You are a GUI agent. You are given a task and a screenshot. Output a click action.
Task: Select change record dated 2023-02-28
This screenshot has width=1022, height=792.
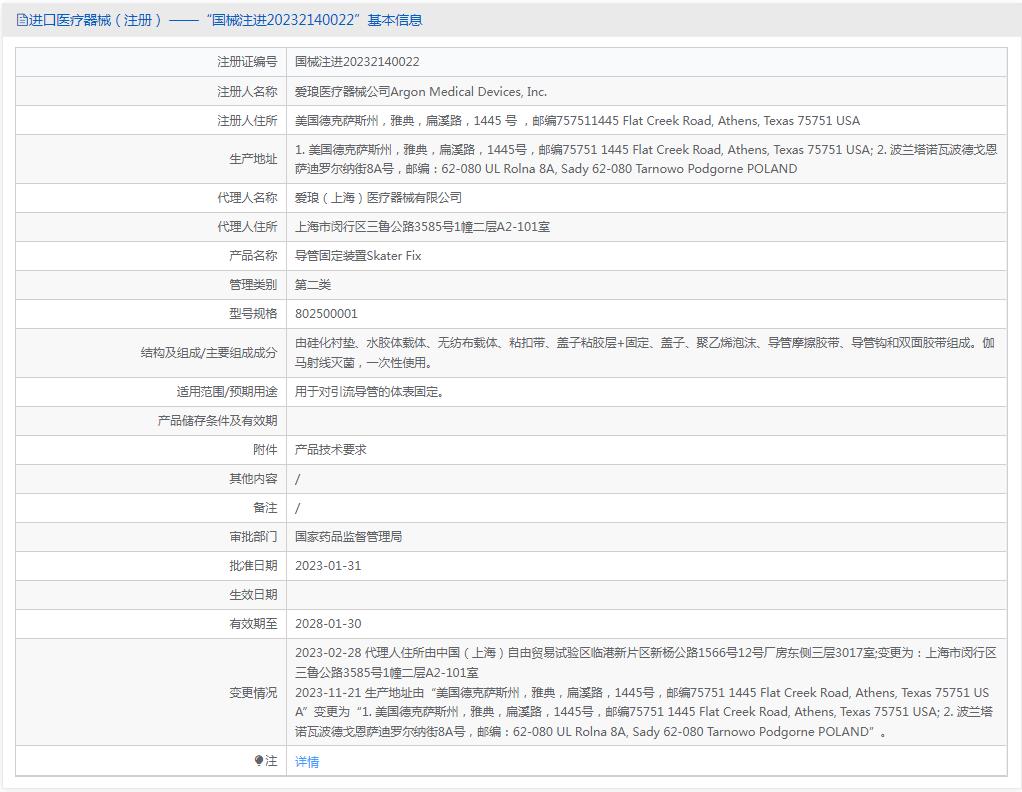coord(645,662)
